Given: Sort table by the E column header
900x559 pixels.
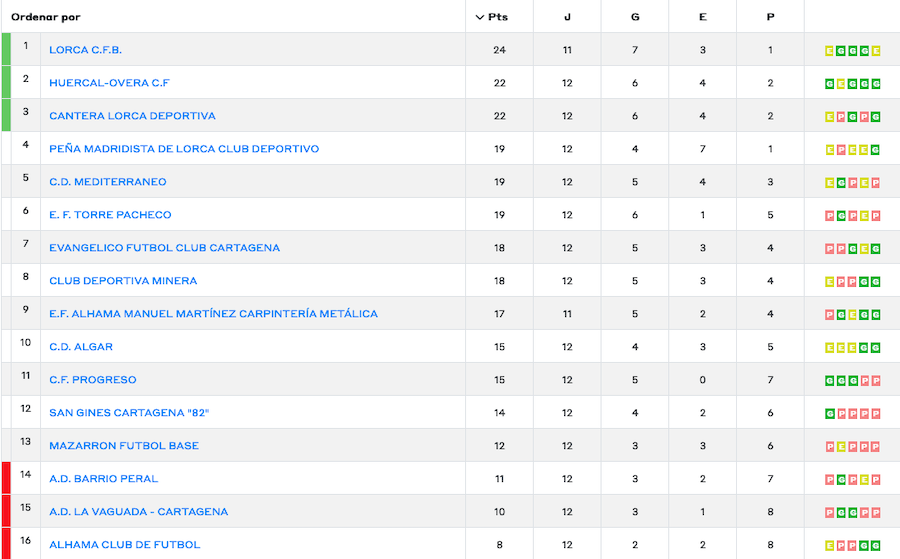Looking at the screenshot, I should point(702,17).
